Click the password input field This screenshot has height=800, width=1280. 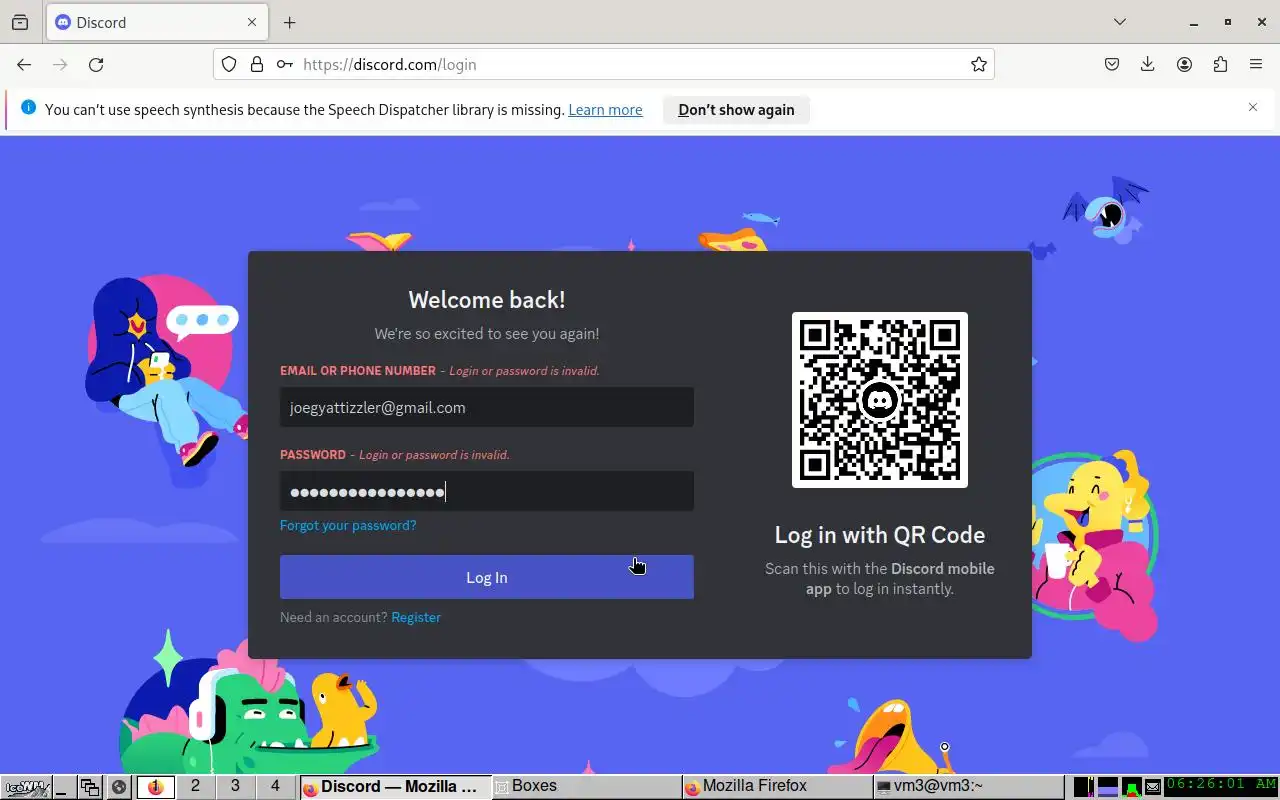[x=487, y=491]
